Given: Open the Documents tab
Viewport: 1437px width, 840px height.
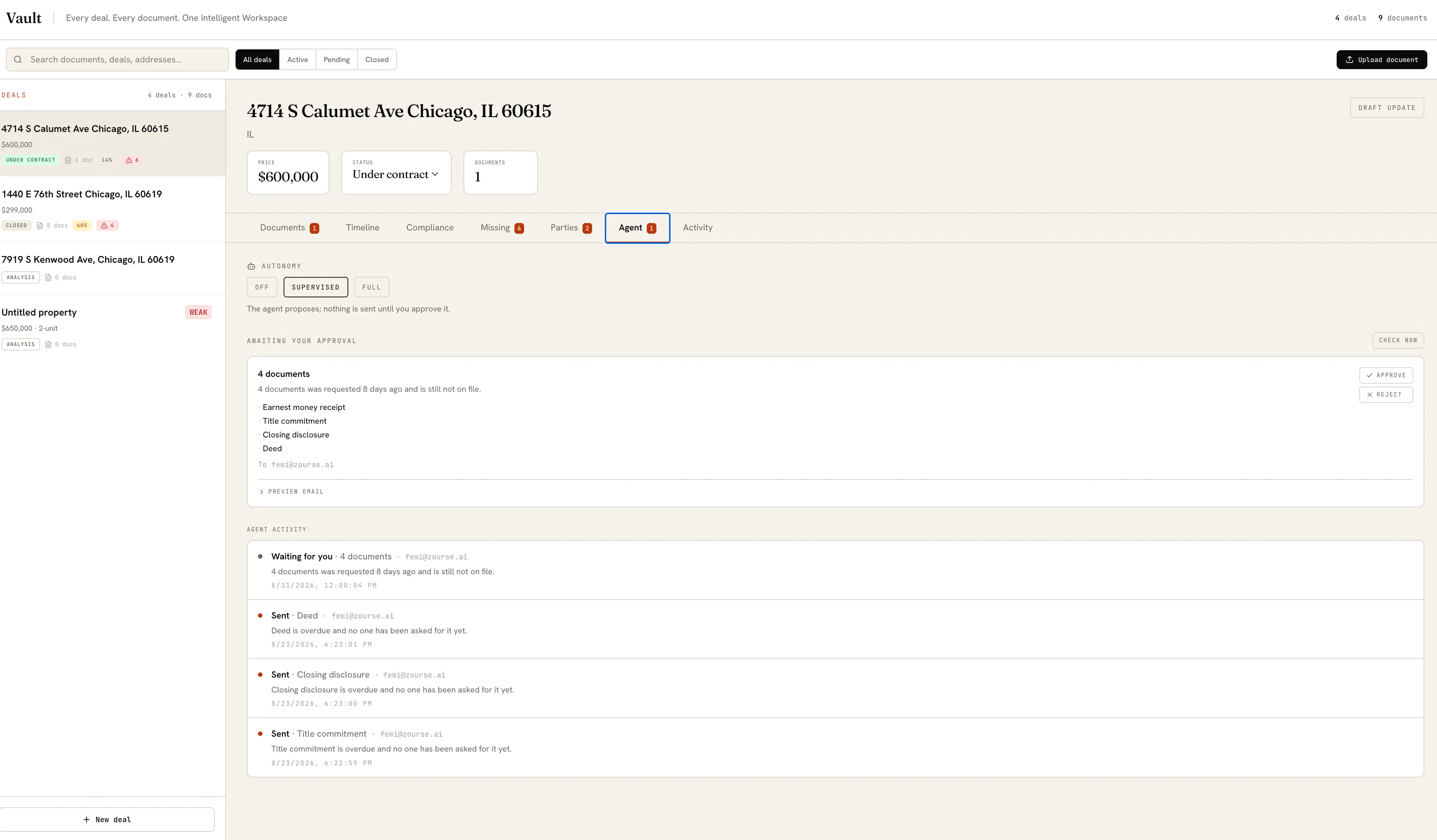Looking at the screenshot, I should [x=289, y=227].
